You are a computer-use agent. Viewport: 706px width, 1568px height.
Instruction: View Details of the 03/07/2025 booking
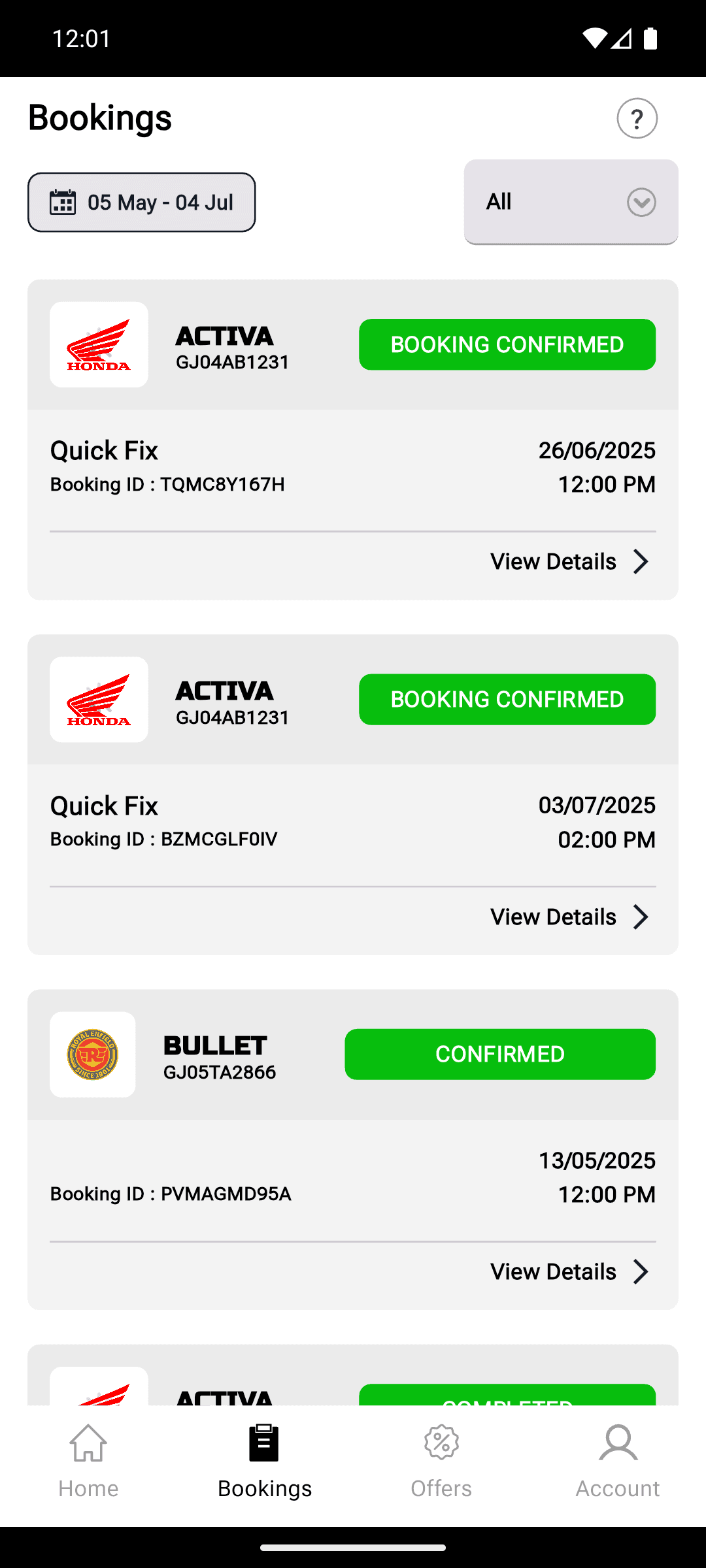554,917
